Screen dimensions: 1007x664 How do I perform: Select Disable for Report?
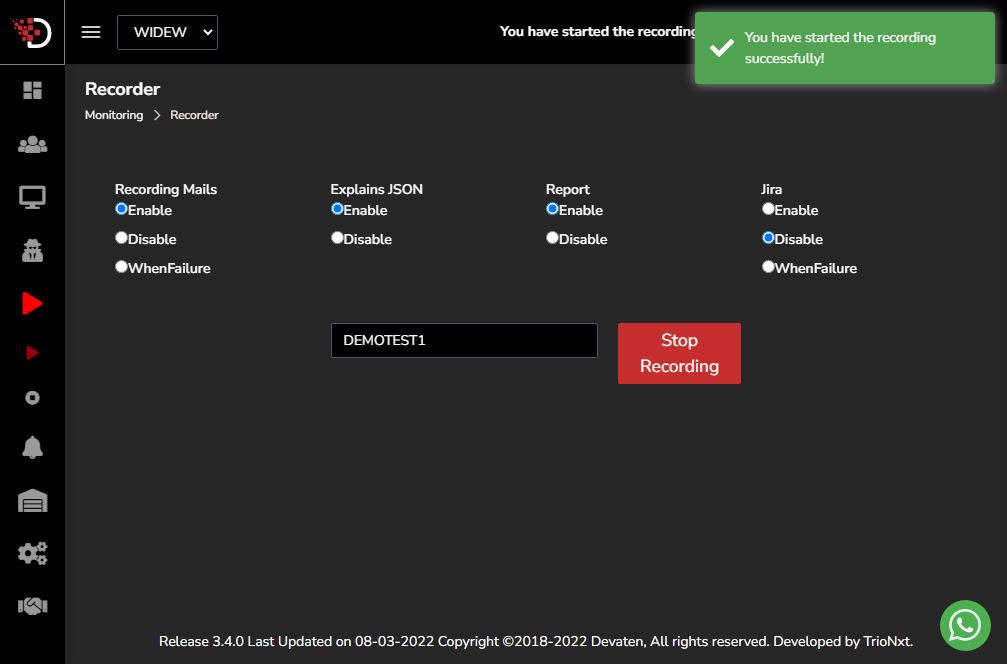point(552,238)
